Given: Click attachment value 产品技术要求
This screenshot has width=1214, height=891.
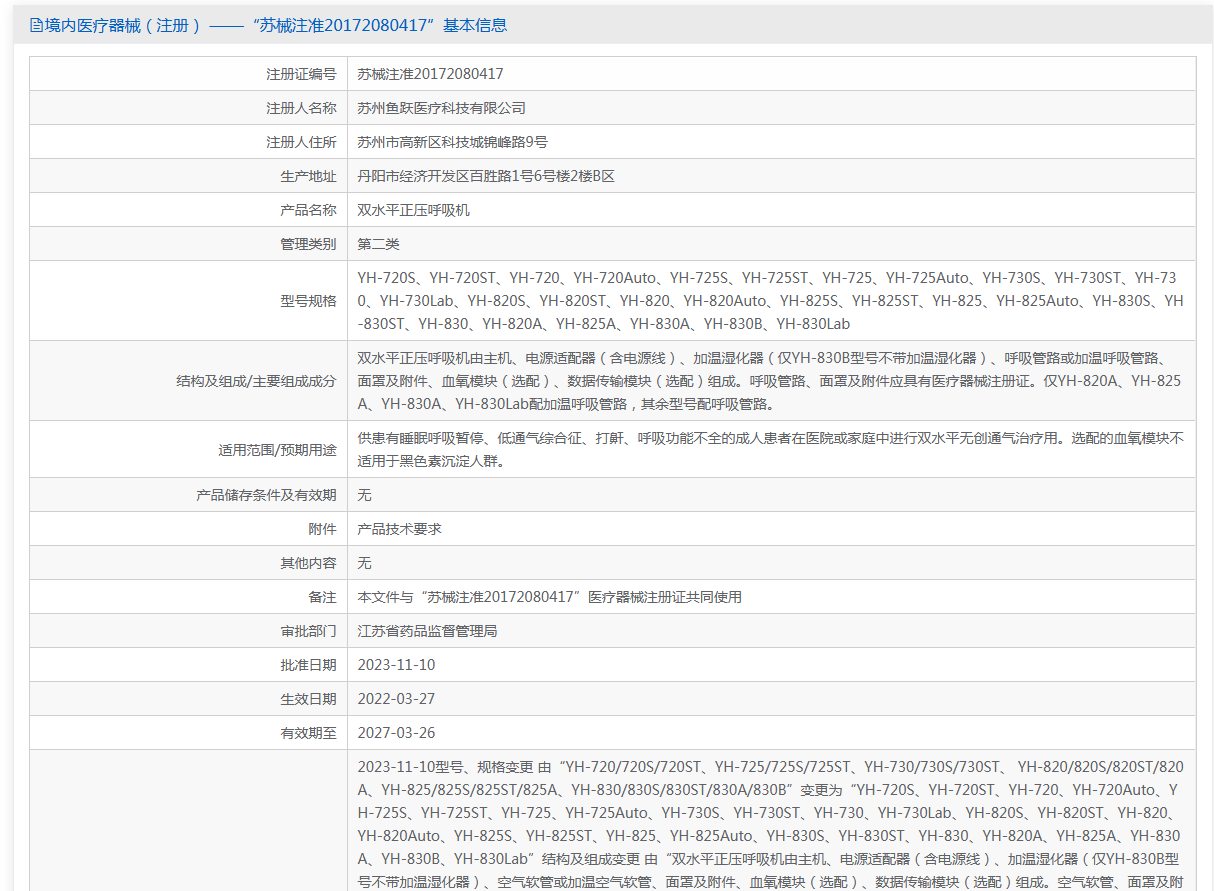Looking at the screenshot, I should coord(400,529).
